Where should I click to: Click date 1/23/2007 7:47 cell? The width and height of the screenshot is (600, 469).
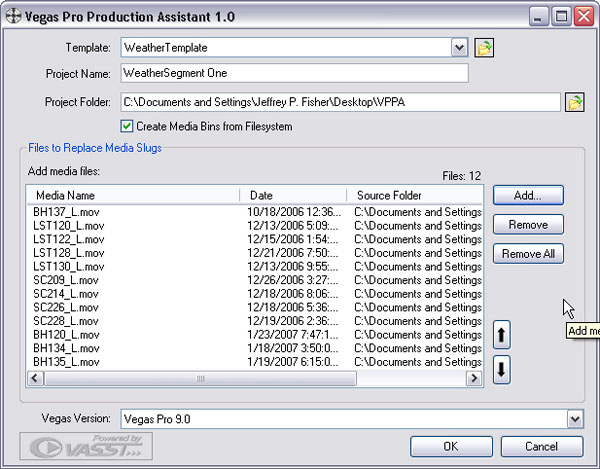pos(293,335)
